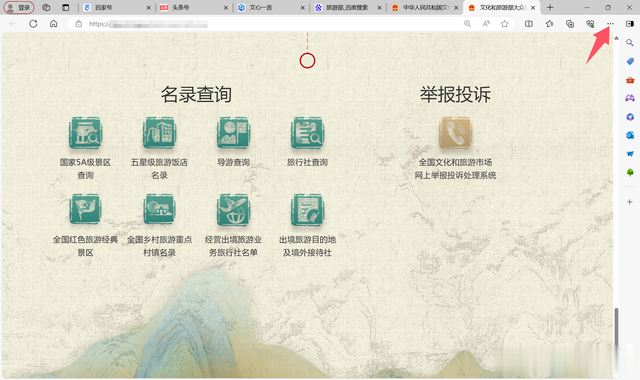Open 全国文化和旅游市场网上举报投诉处理系统 link
The image size is (640, 380).
455,169
